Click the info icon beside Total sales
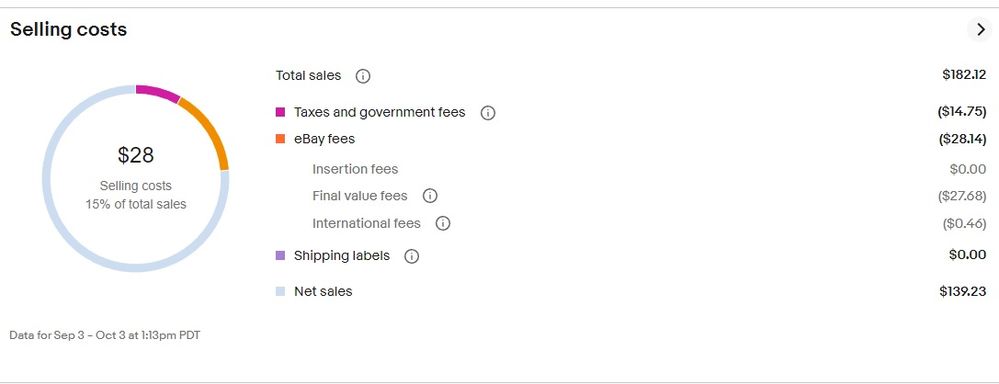Image resolution: width=999 pixels, height=384 pixels. coord(363,76)
